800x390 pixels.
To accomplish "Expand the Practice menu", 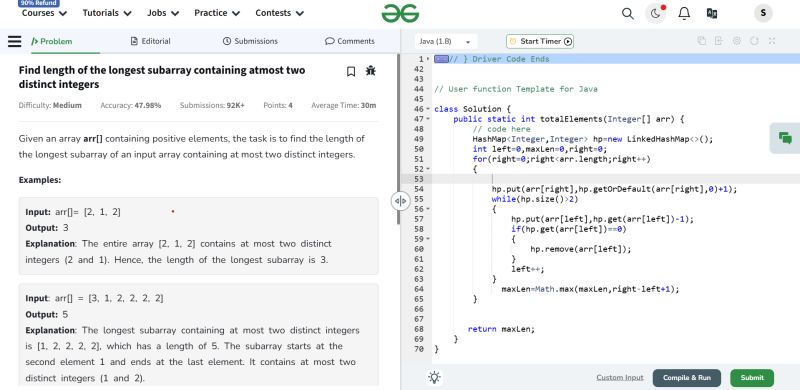I will [217, 13].
